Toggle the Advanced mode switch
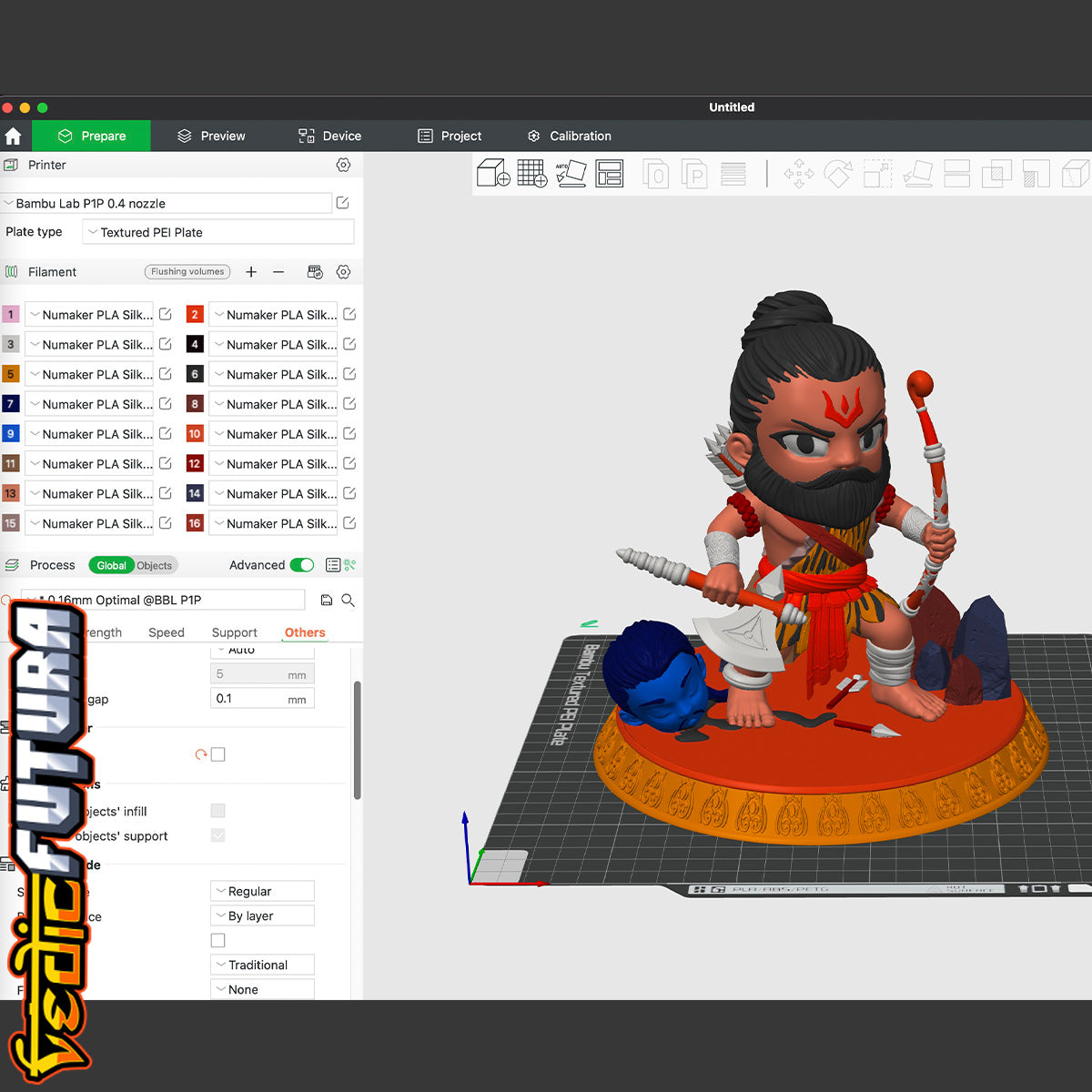 click(x=302, y=565)
